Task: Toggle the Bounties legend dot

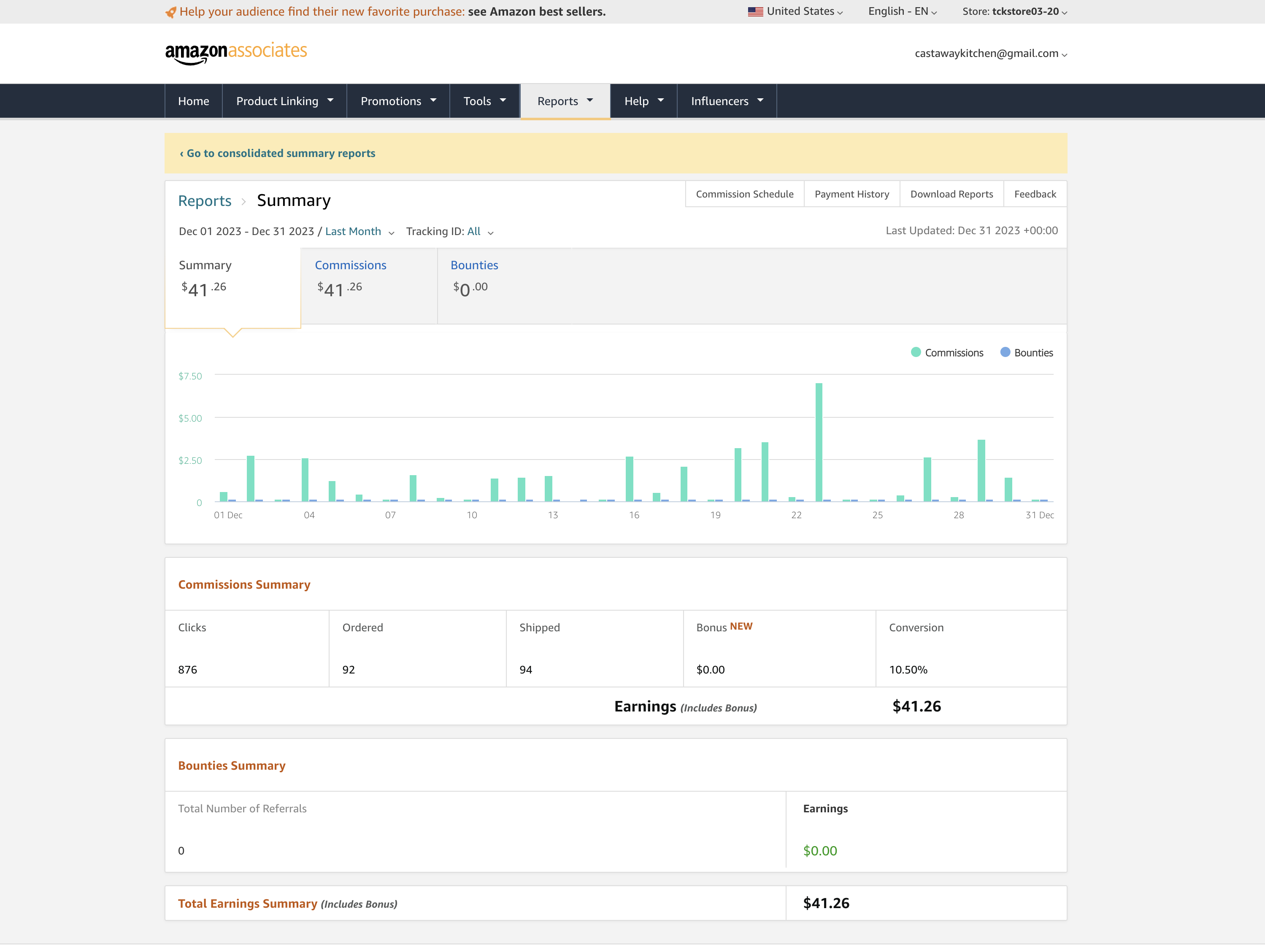Action: 1005,352
